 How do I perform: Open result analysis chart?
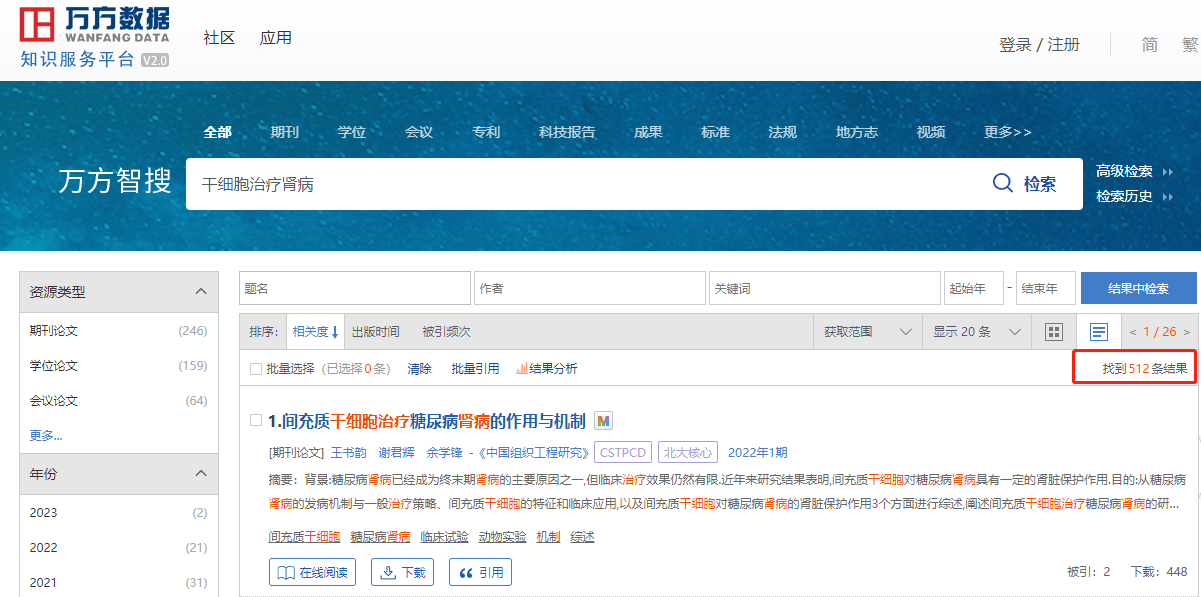(546, 369)
